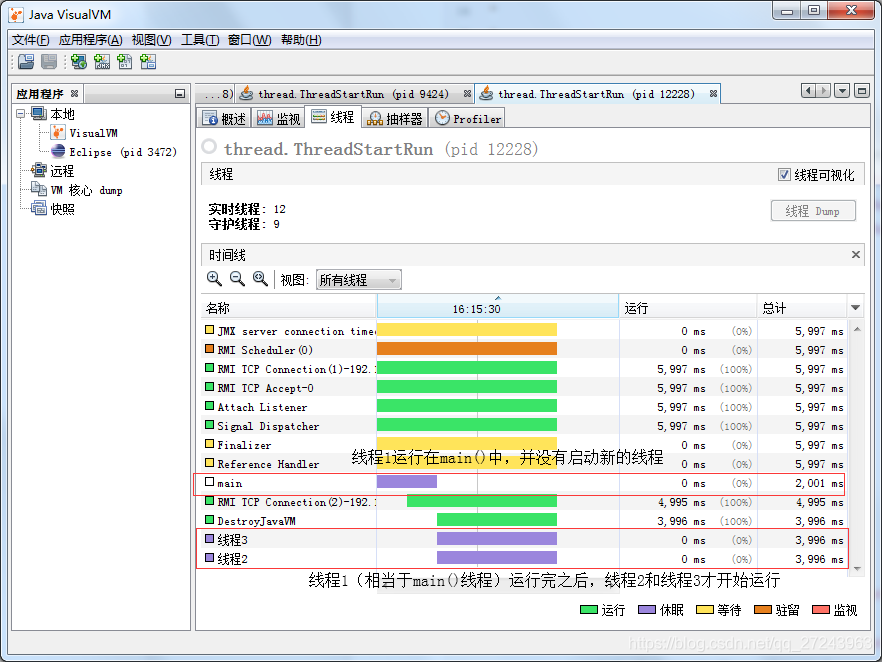882x662 pixels.
Task: Click the Add Remote Host toolbar icon
Action: 79,62
